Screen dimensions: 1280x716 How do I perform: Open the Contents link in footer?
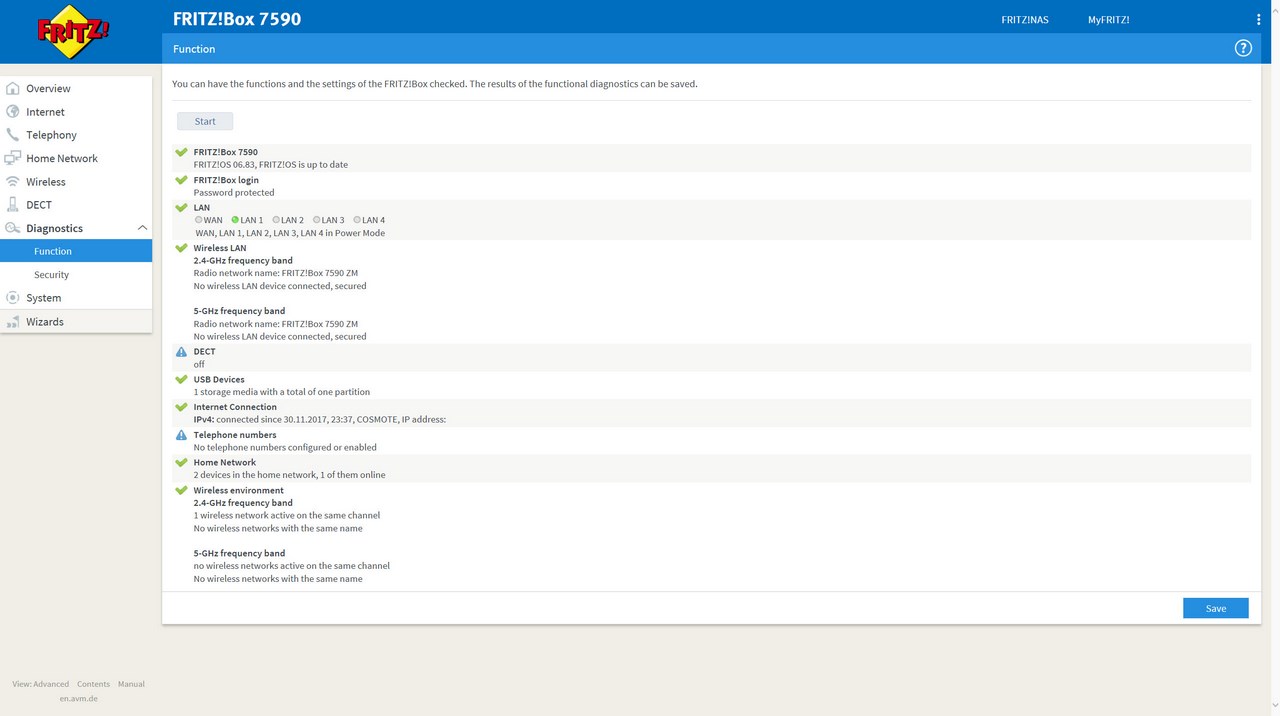click(x=93, y=684)
